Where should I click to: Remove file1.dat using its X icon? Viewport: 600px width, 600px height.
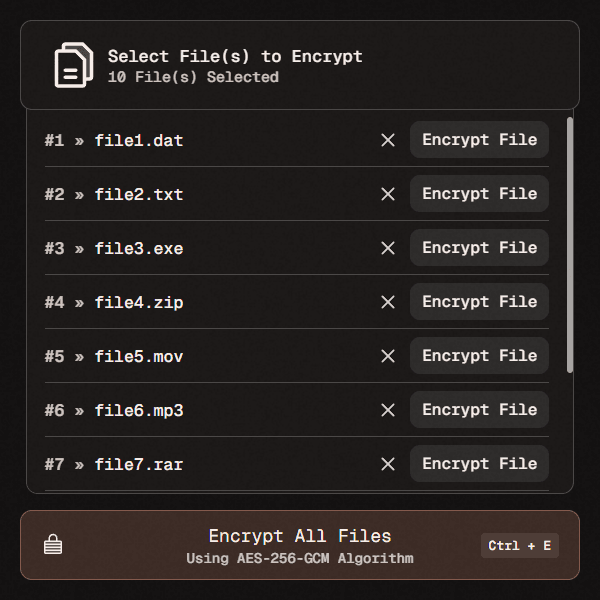coord(388,140)
